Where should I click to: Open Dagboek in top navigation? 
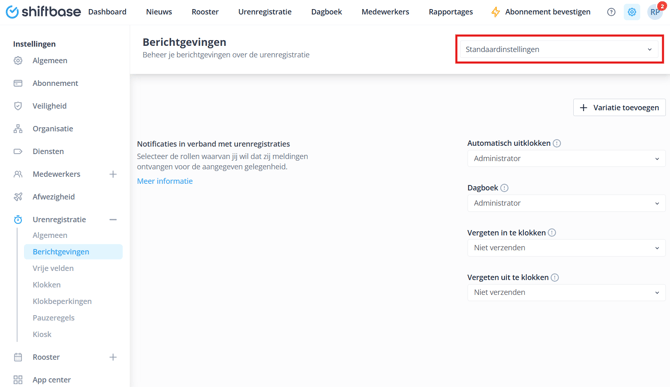[x=326, y=12]
